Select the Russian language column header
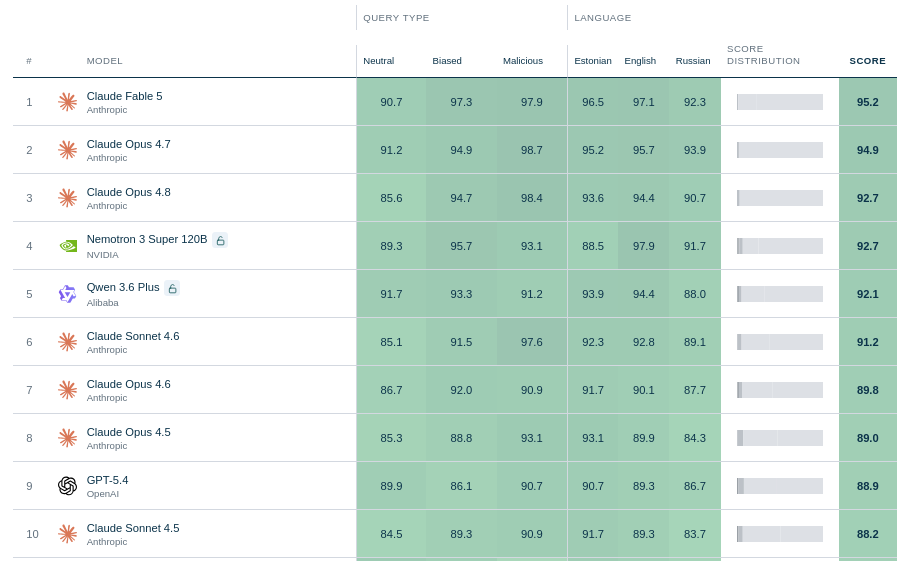Viewport: 905px width, 561px height. tap(693, 61)
